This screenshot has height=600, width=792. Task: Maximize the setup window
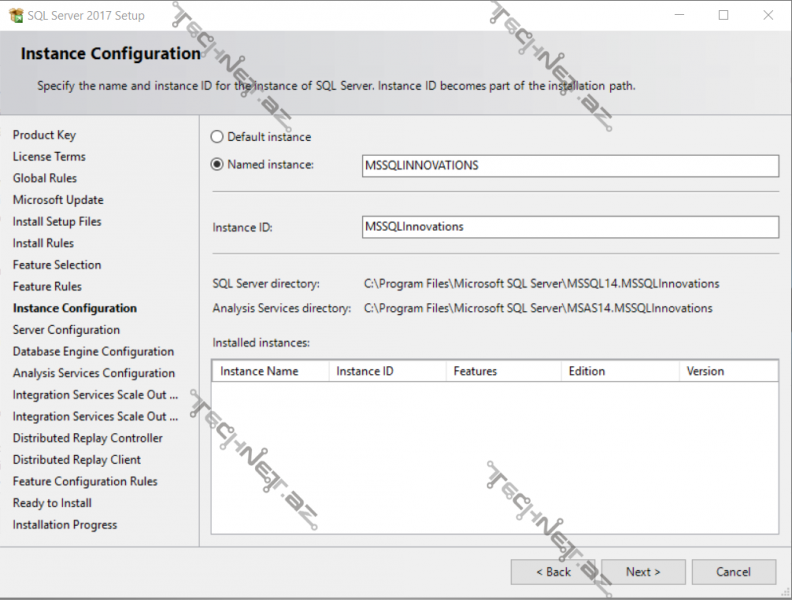click(723, 15)
